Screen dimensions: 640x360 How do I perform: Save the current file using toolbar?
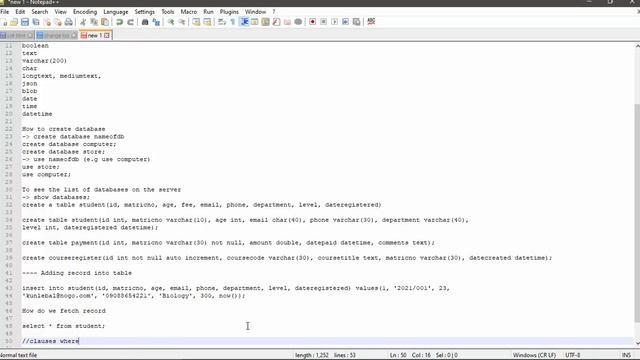point(25,22)
